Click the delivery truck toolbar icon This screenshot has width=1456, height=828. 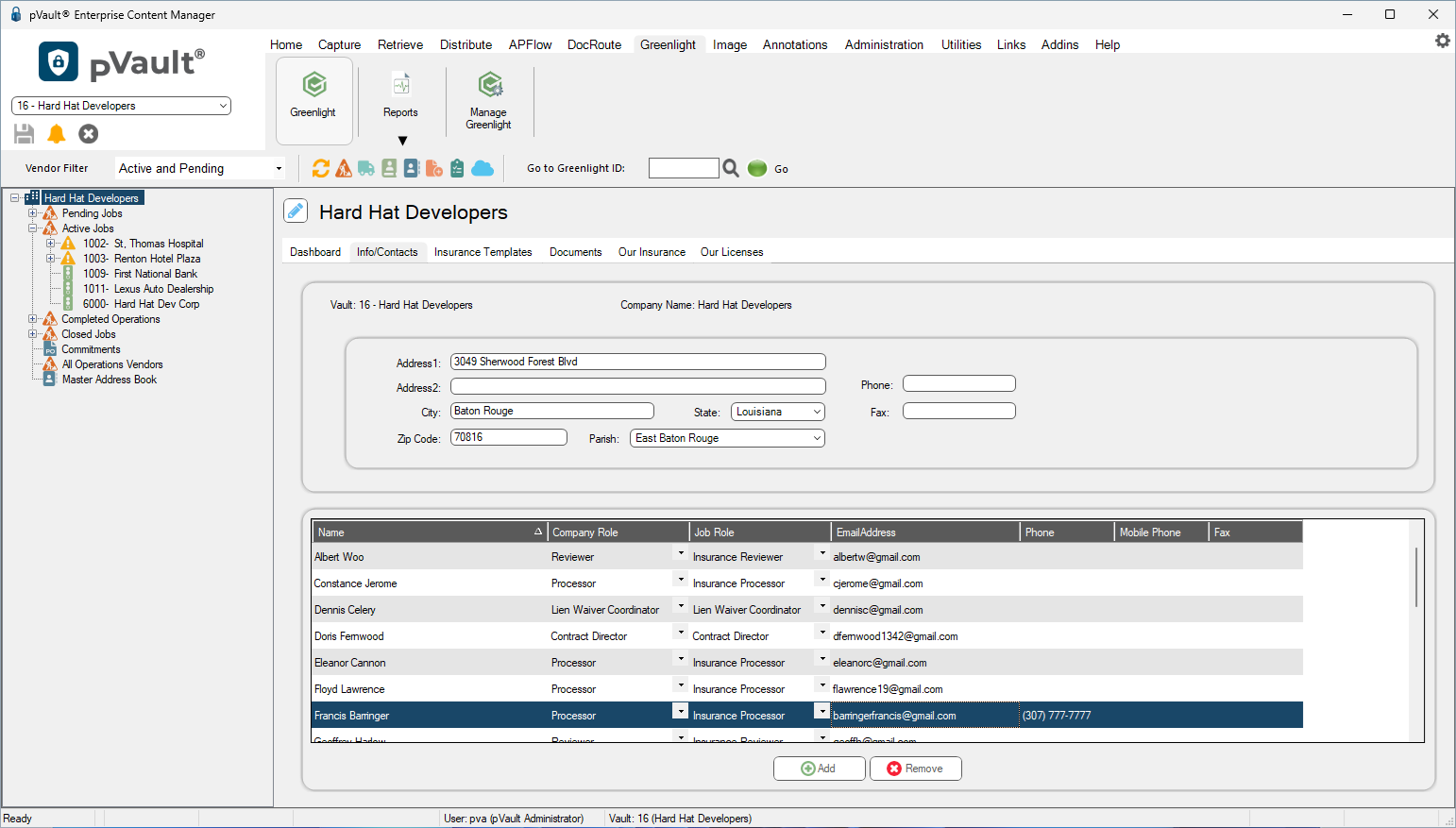click(366, 168)
